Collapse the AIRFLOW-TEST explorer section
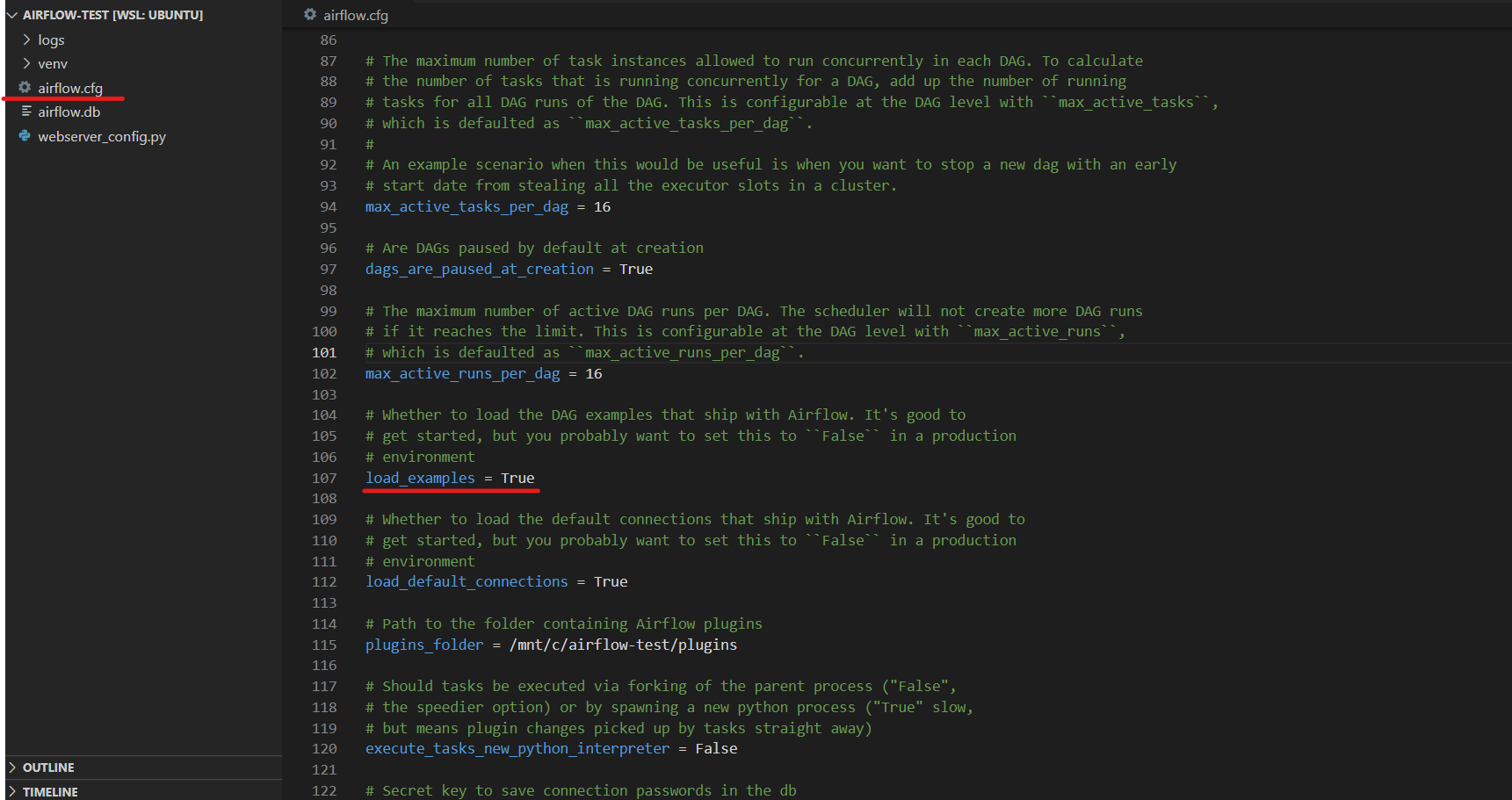The image size is (1512, 800). pos(11,15)
